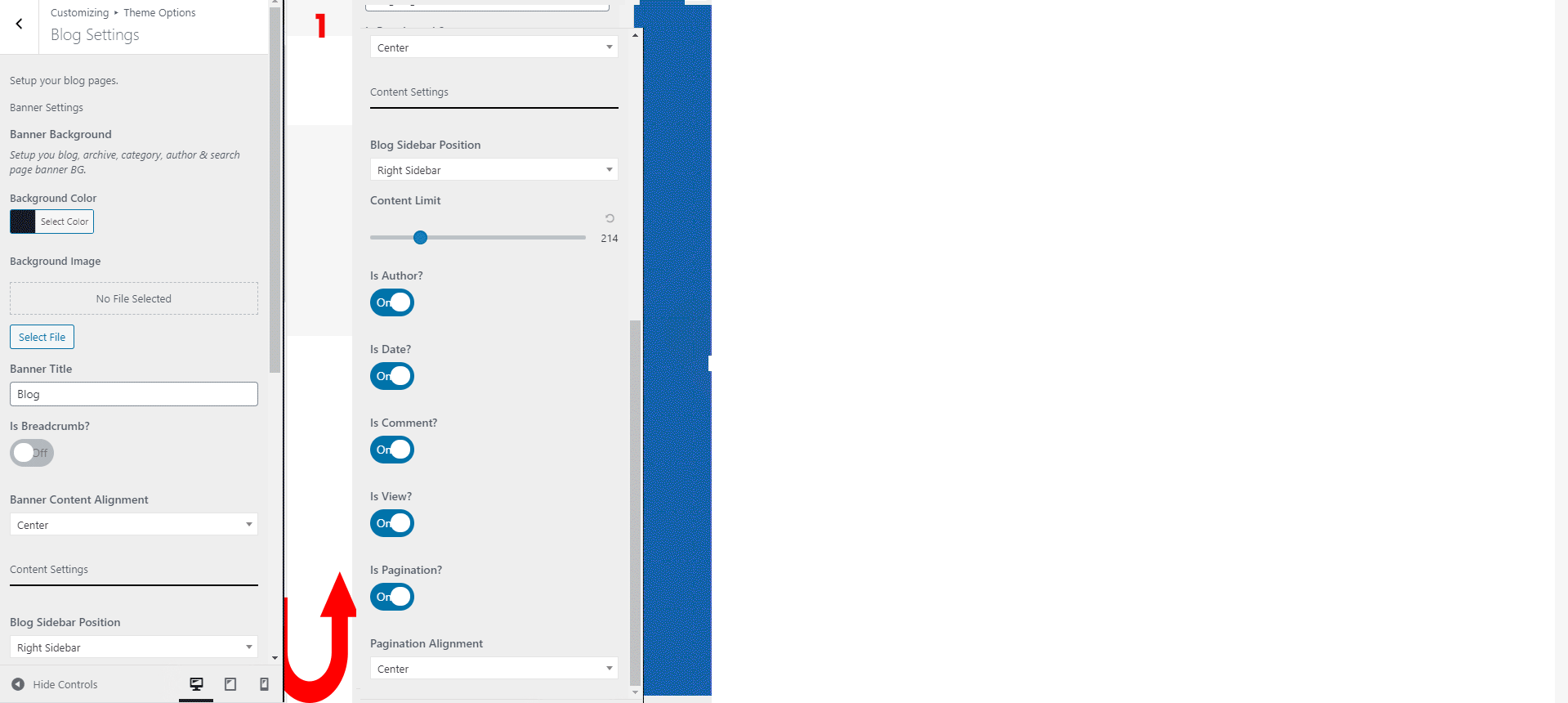Reset the Content Limit slider value

pyautogui.click(x=610, y=218)
